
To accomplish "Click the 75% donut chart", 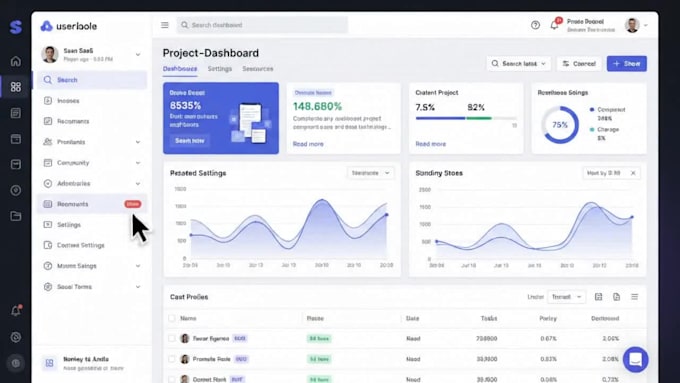I will (x=560, y=125).
